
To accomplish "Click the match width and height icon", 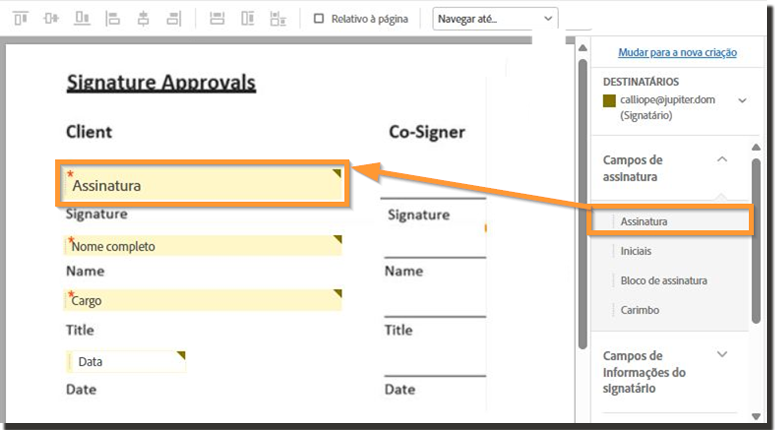I will (x=278, y=18).
